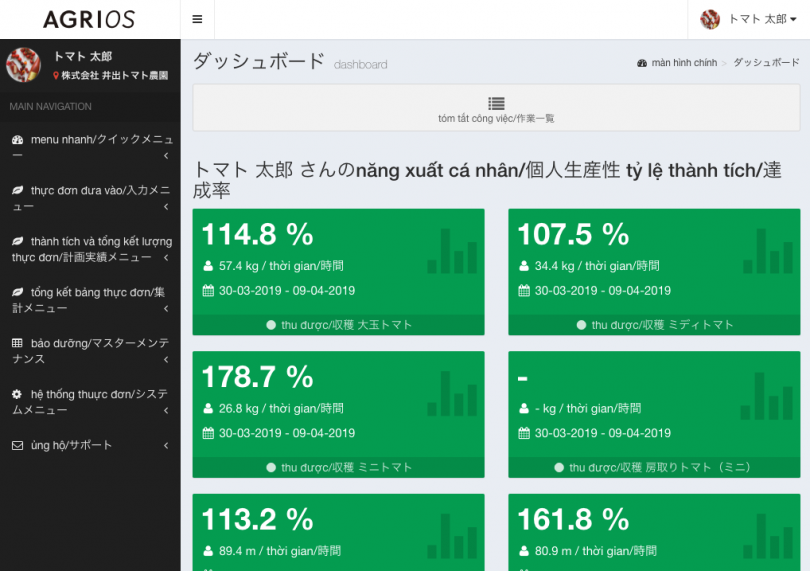
Task: Click gear icon of hệ thống thực đơn/システムメニュー
Action: point(17,394)
